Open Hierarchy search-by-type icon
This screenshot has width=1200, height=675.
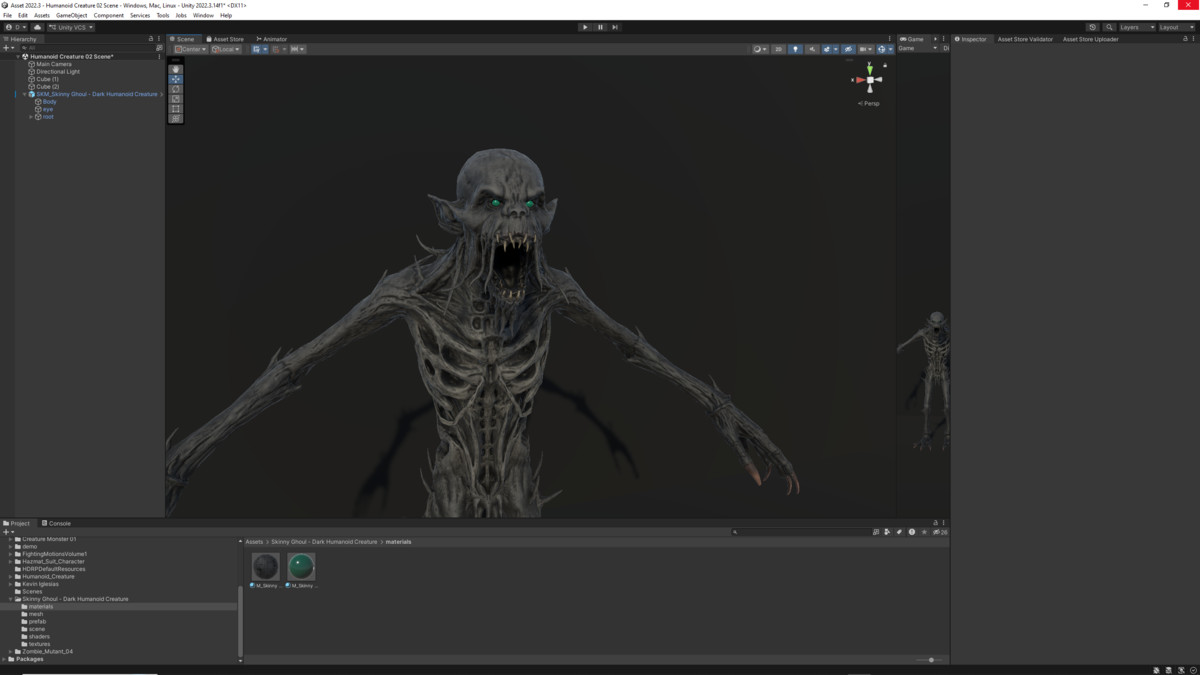(x=159, y=48)
